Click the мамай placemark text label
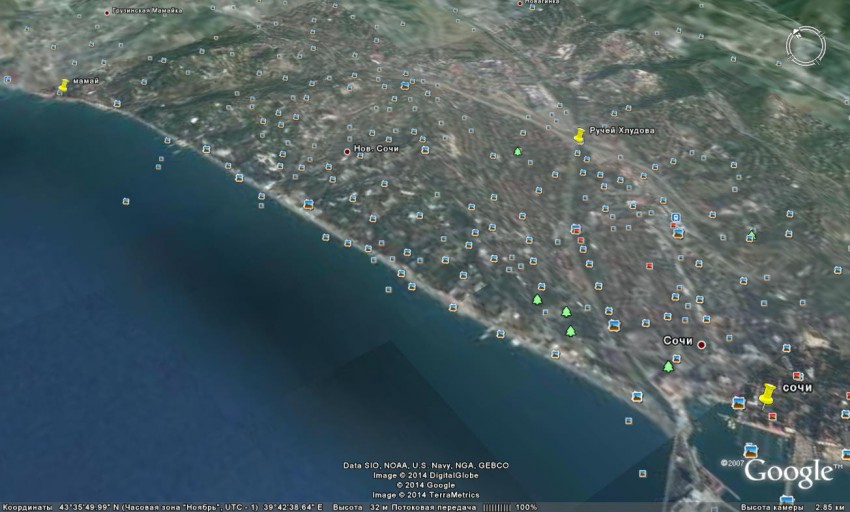The width and height of the screenshot is (850, 512). click(86, 81)
